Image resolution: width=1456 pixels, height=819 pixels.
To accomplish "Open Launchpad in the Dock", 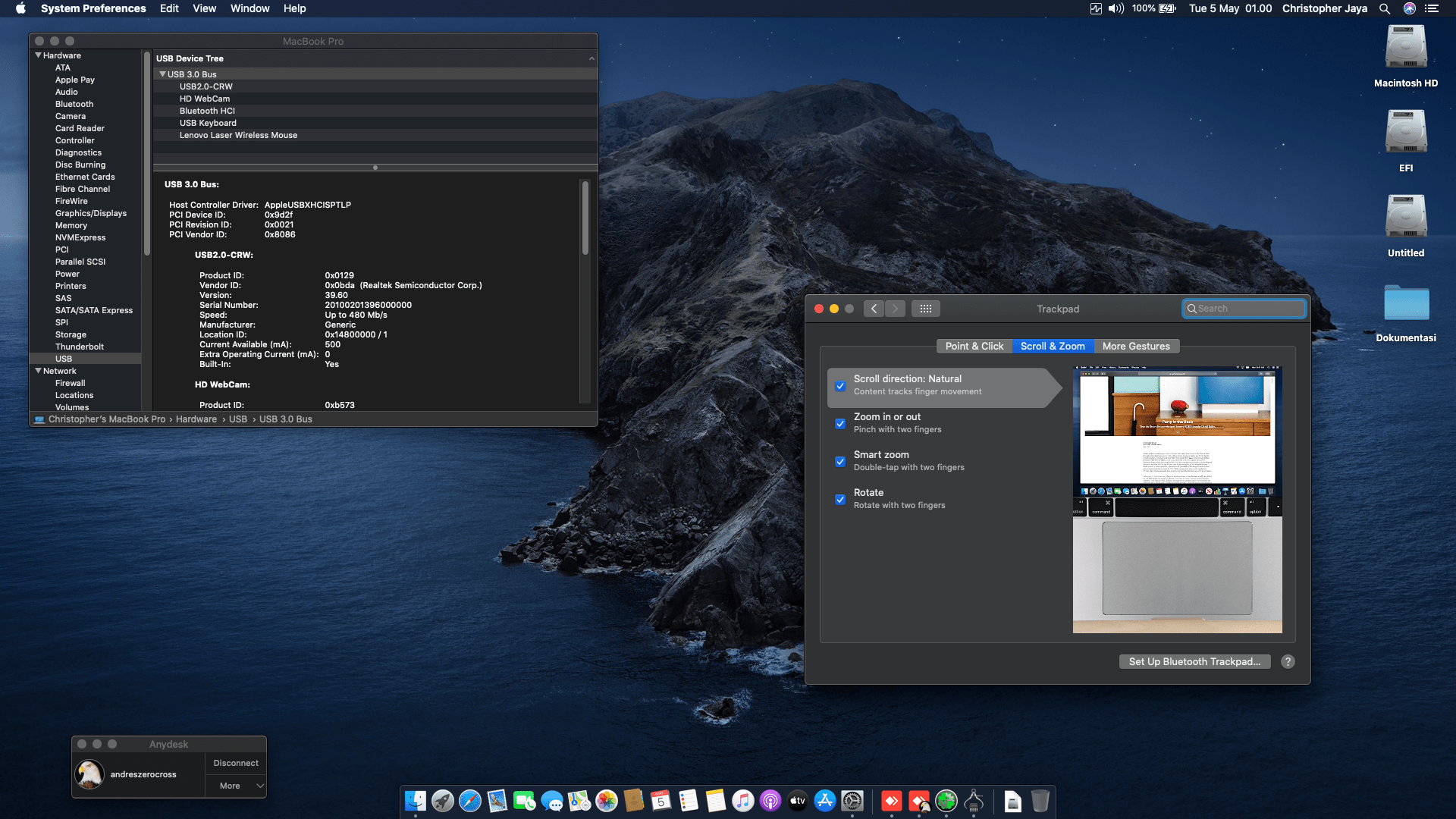I will coord(443,801).
